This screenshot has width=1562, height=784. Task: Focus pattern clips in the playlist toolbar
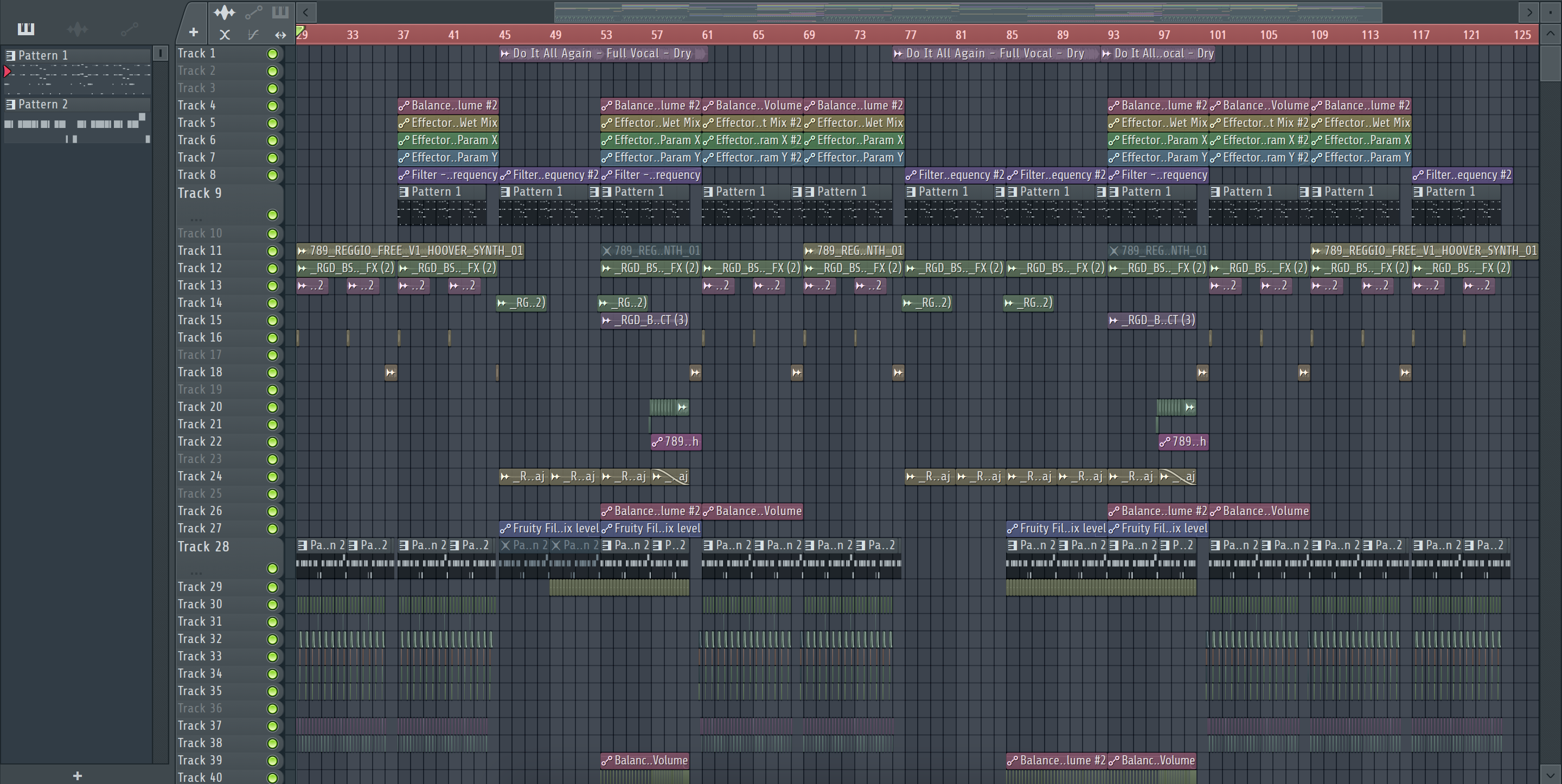(x=279, y=11)
